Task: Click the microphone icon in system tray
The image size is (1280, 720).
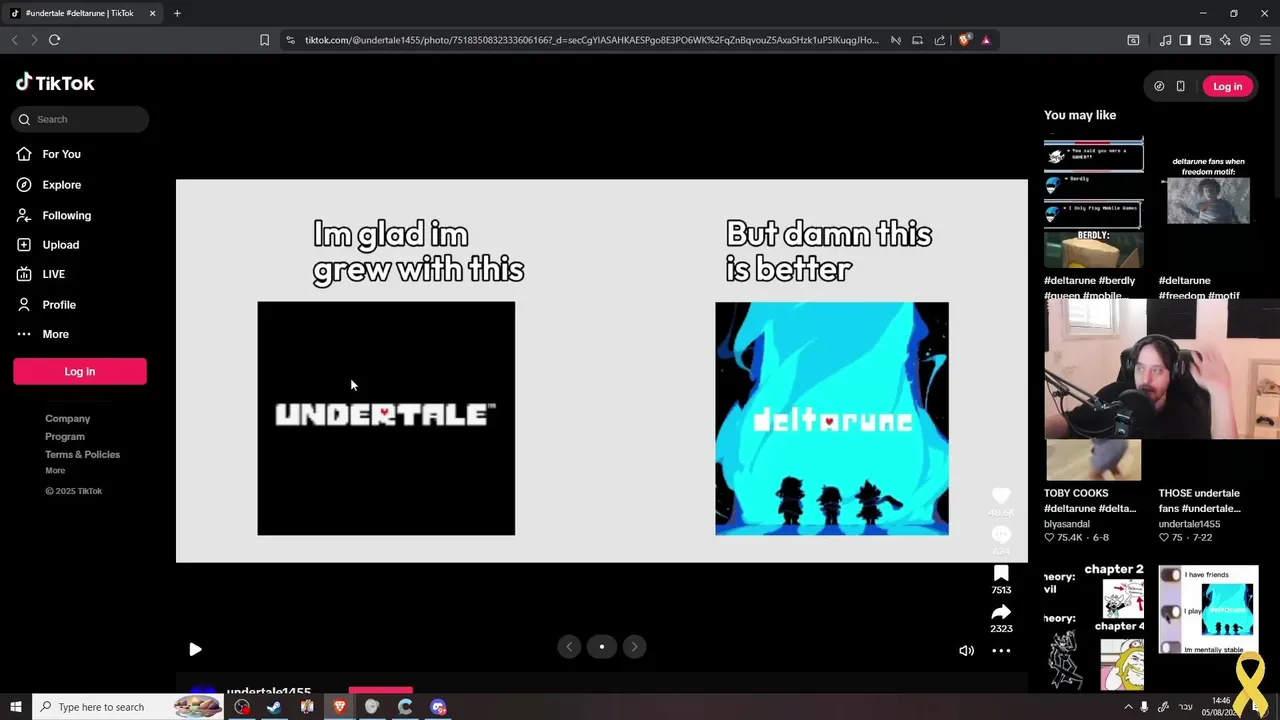Action: point(1145,707)
